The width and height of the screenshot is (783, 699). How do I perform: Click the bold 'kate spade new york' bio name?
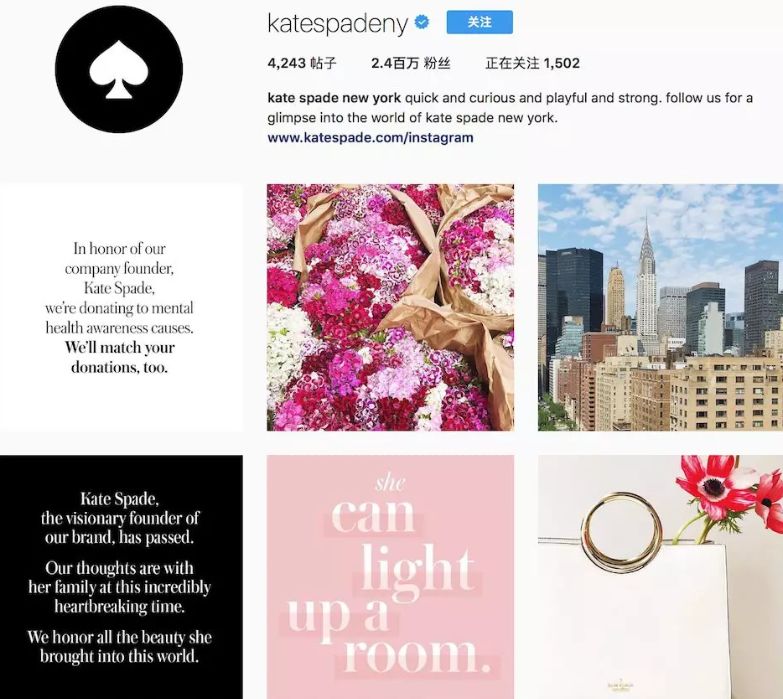334,98
